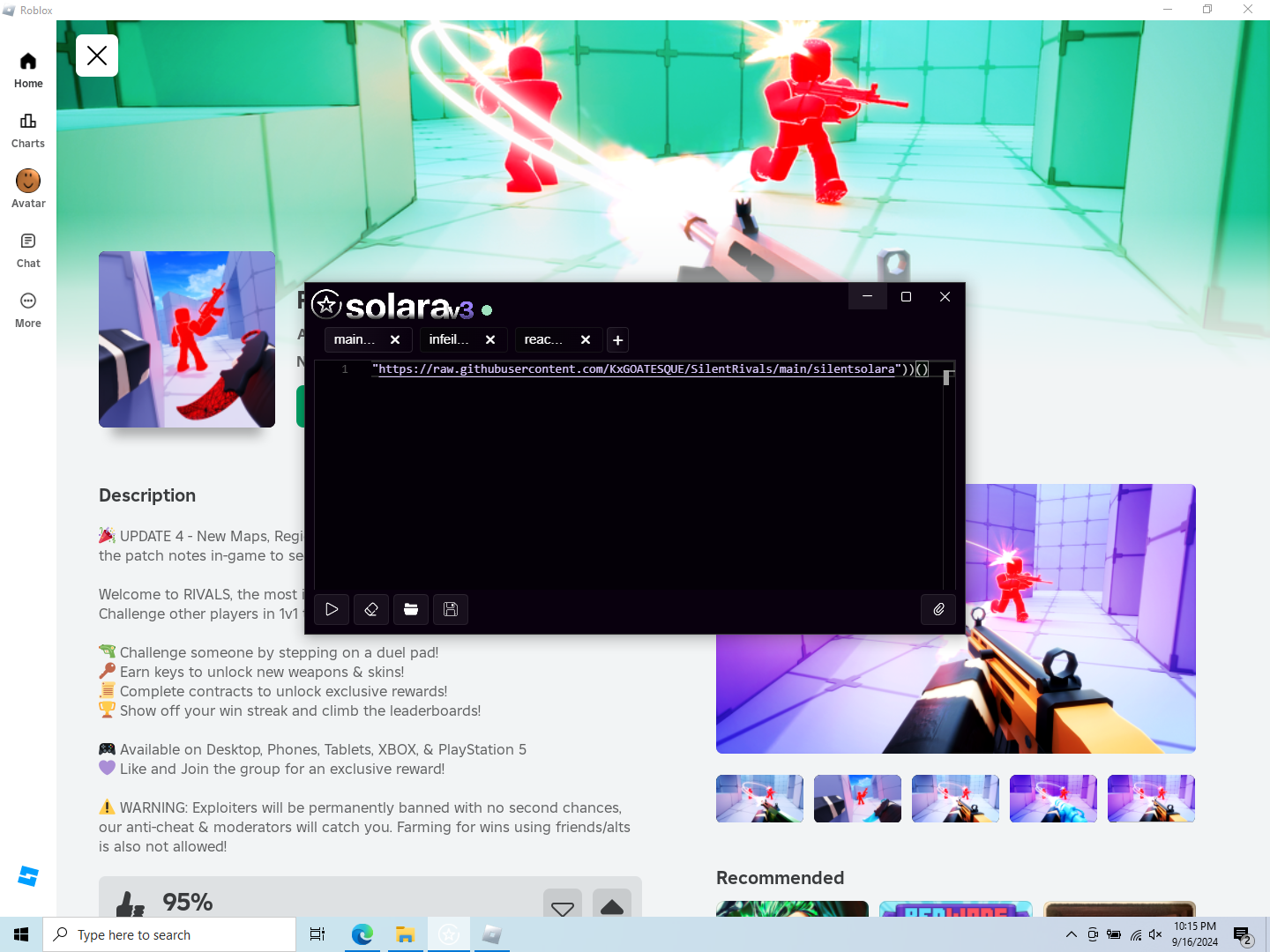Screen dimensions: 1270x952
Task: Select the first gallery thumbnail under the preview
Action: click(759, 799)
